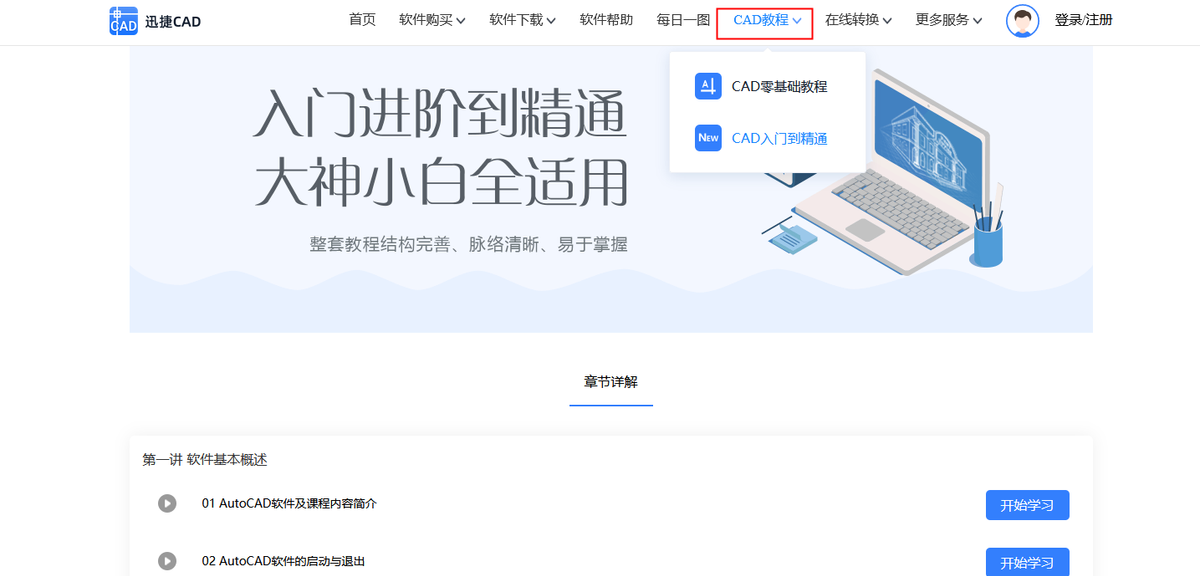
Task: Play lesson 02 AutoCAD软件的启动与退出 icon
Action: (x=167, y=561)
